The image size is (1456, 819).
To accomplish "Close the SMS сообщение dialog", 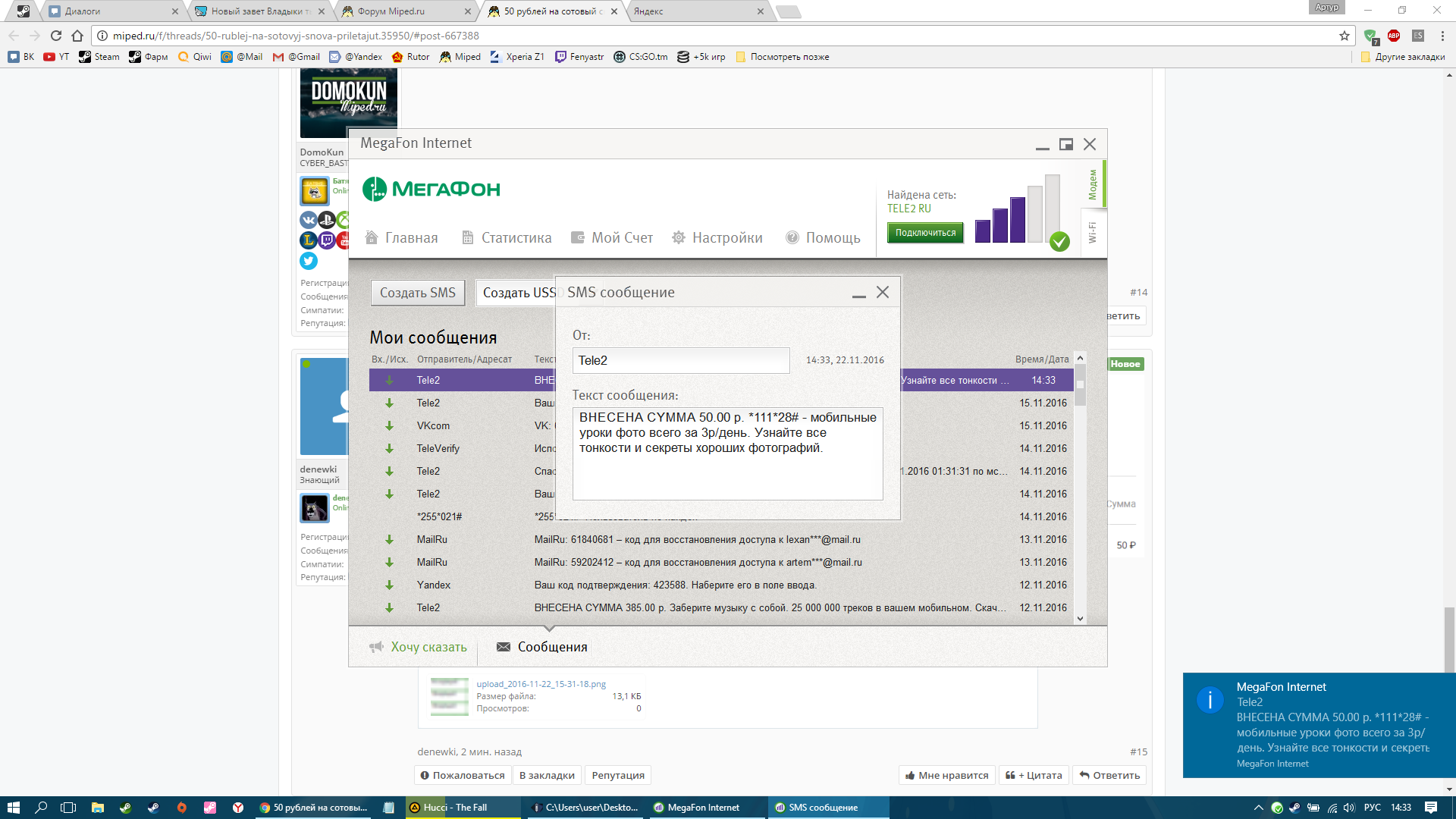I will [883, 292].
